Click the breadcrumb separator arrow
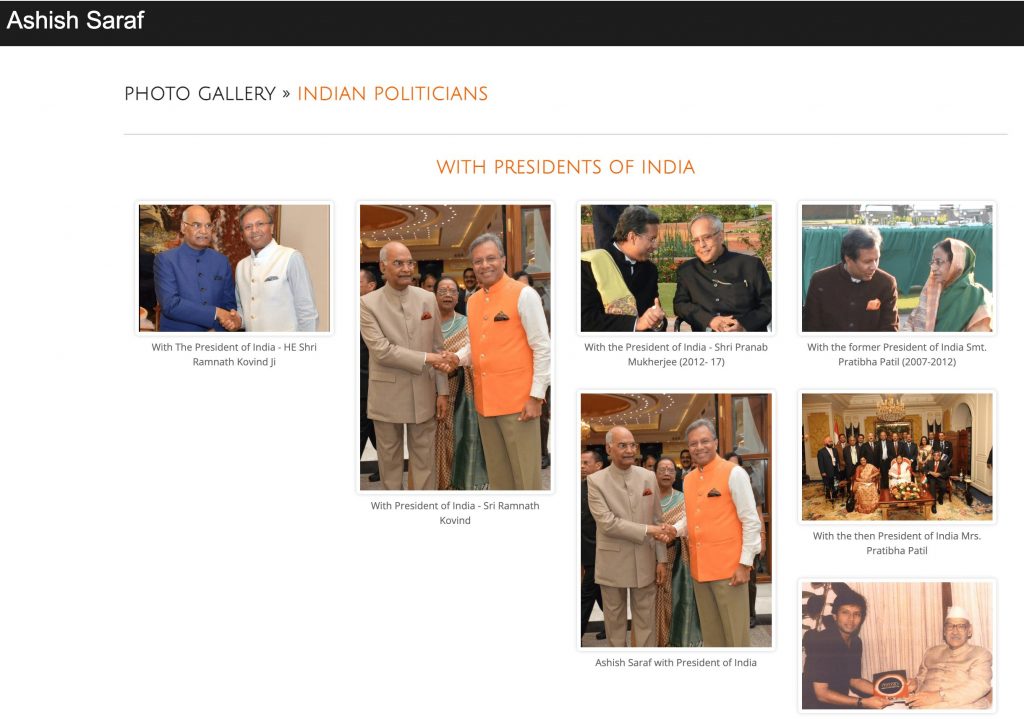The width and height of the screenshot is (1024, 719). click(x=286, y=94)
